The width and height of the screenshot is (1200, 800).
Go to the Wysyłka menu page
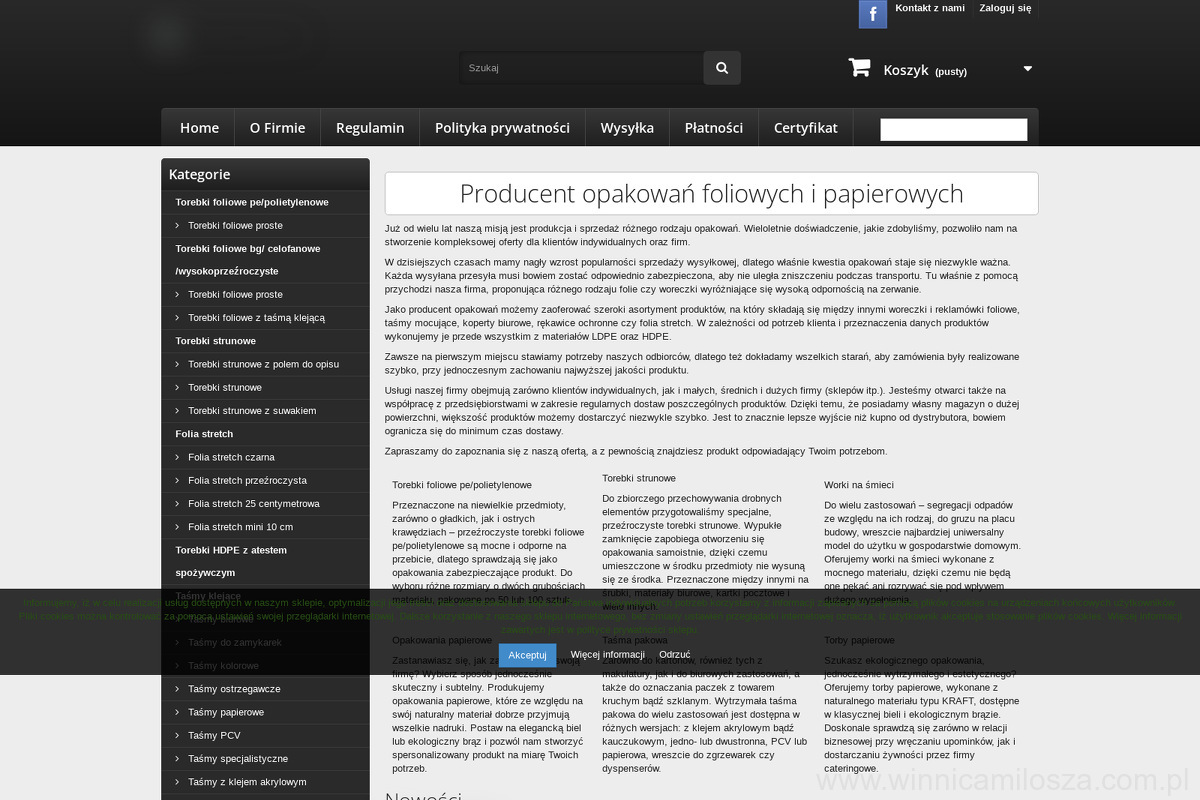point(626,128)
